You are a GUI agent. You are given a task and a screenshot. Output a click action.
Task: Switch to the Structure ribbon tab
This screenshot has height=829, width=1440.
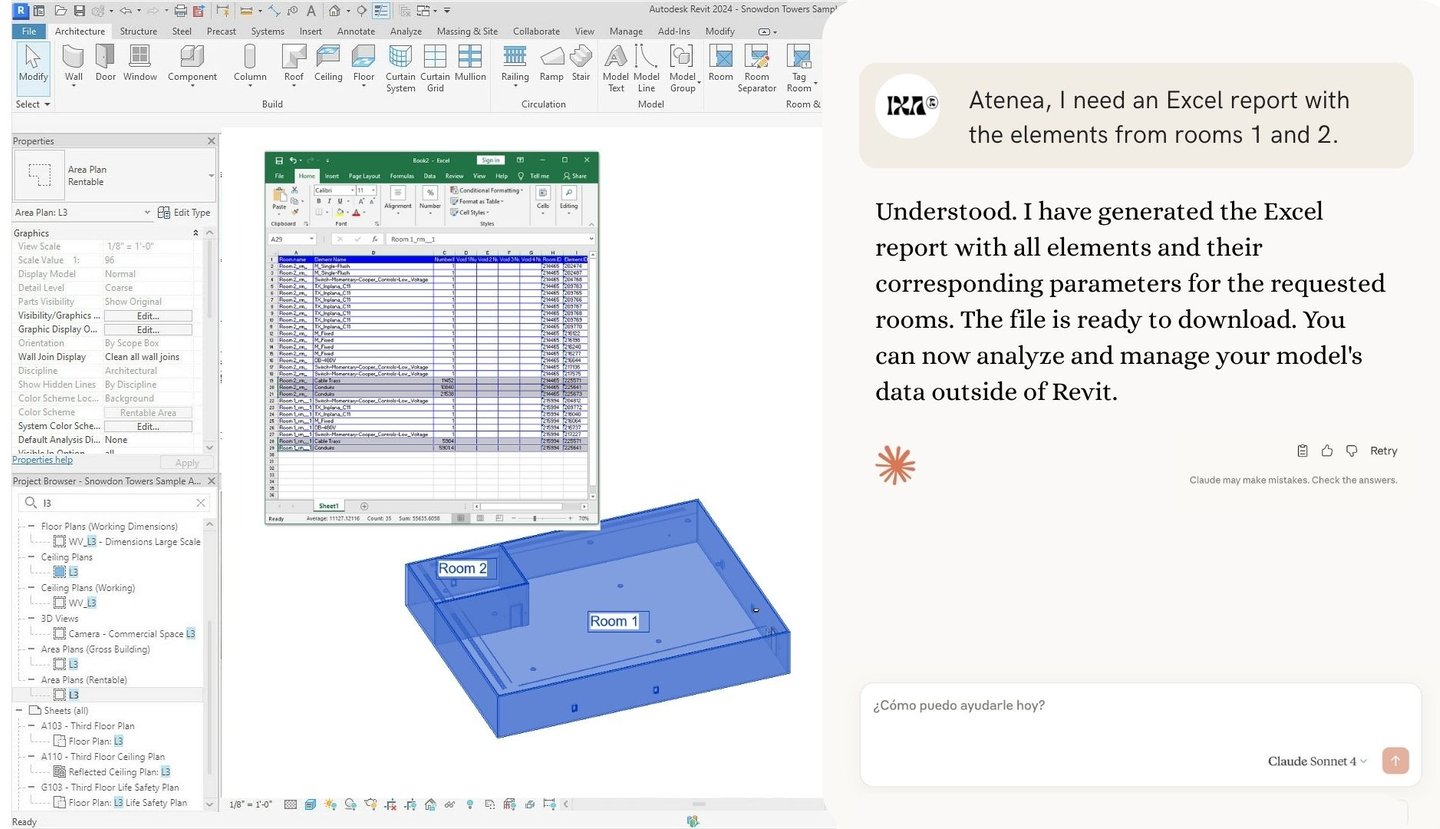pos(139,31)
